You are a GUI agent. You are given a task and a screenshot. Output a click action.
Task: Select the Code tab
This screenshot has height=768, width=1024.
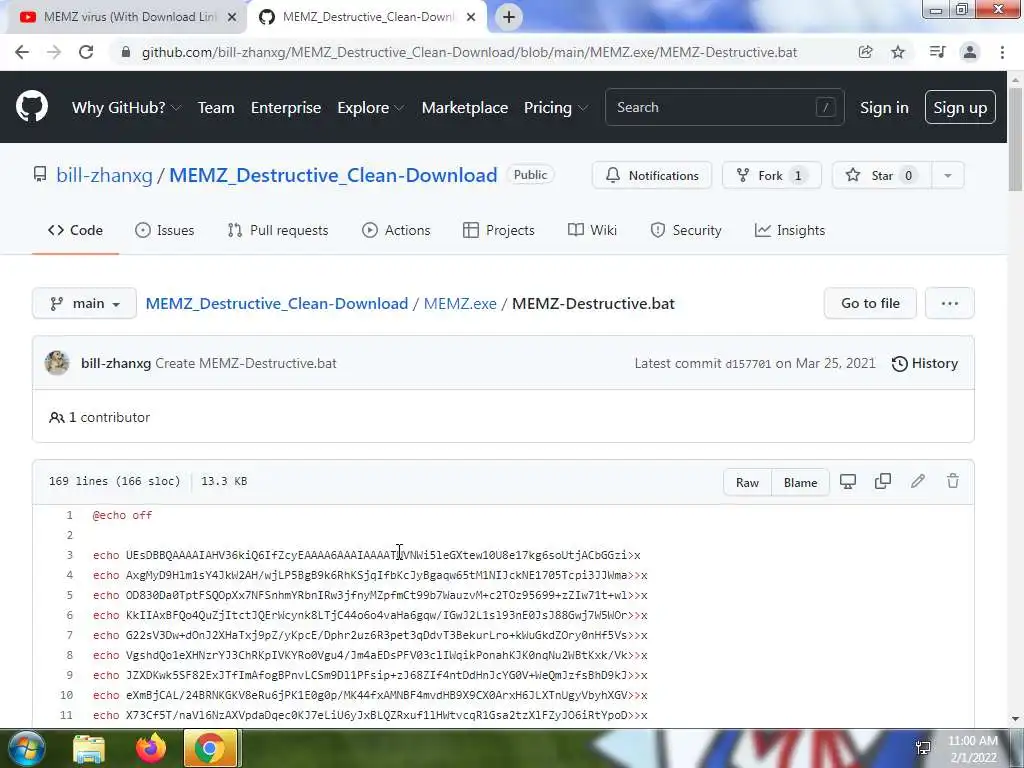tap(75, 230)
